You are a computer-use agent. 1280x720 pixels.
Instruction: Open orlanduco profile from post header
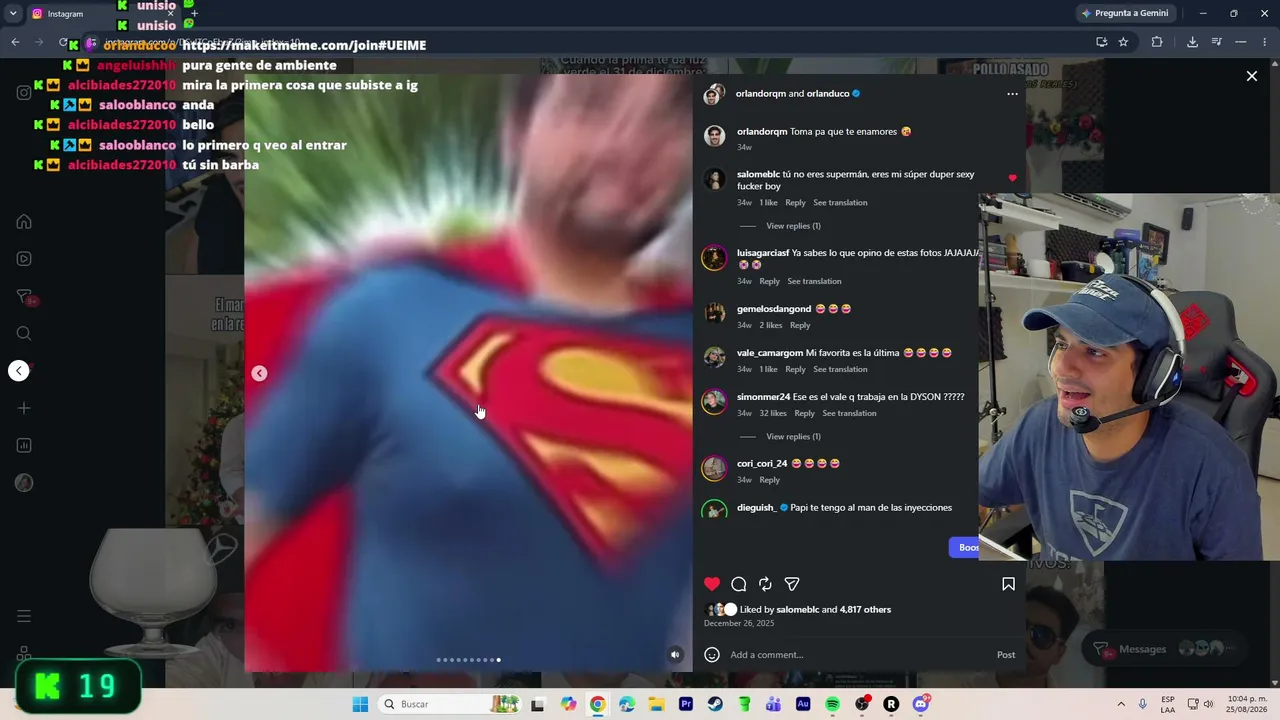point(827,94)
